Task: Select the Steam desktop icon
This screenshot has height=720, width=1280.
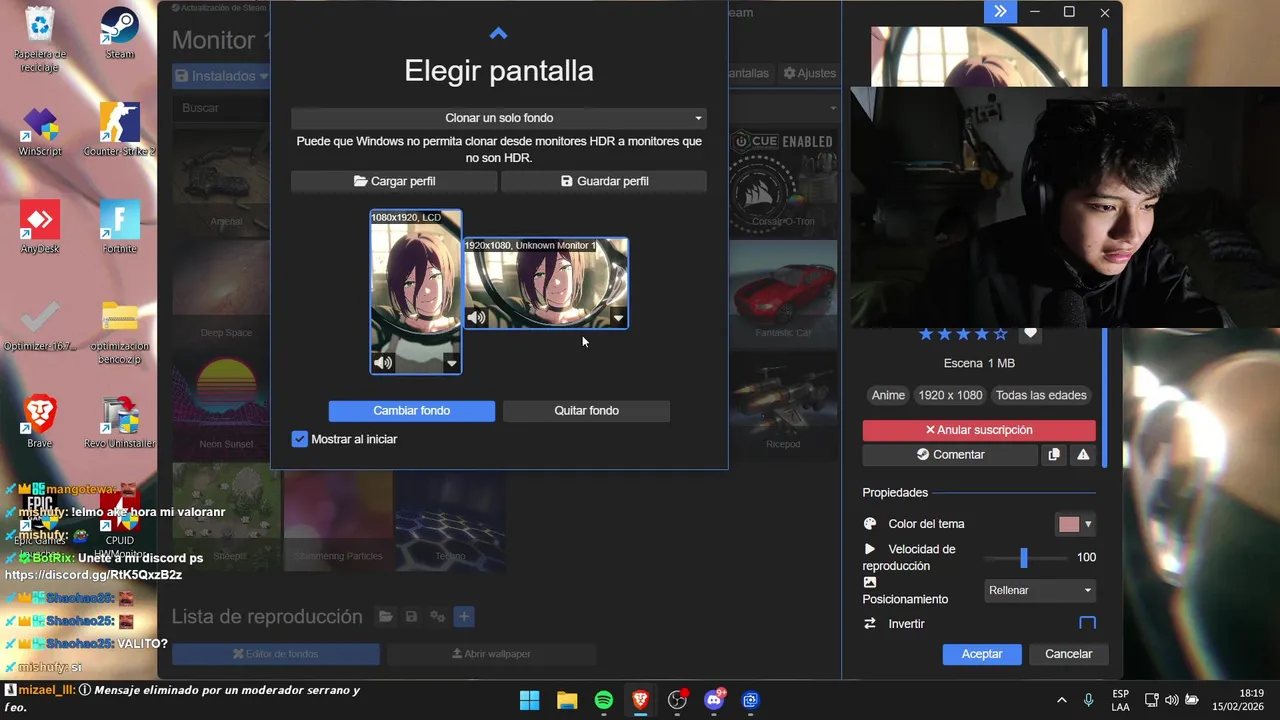Action: coord(120,33)
